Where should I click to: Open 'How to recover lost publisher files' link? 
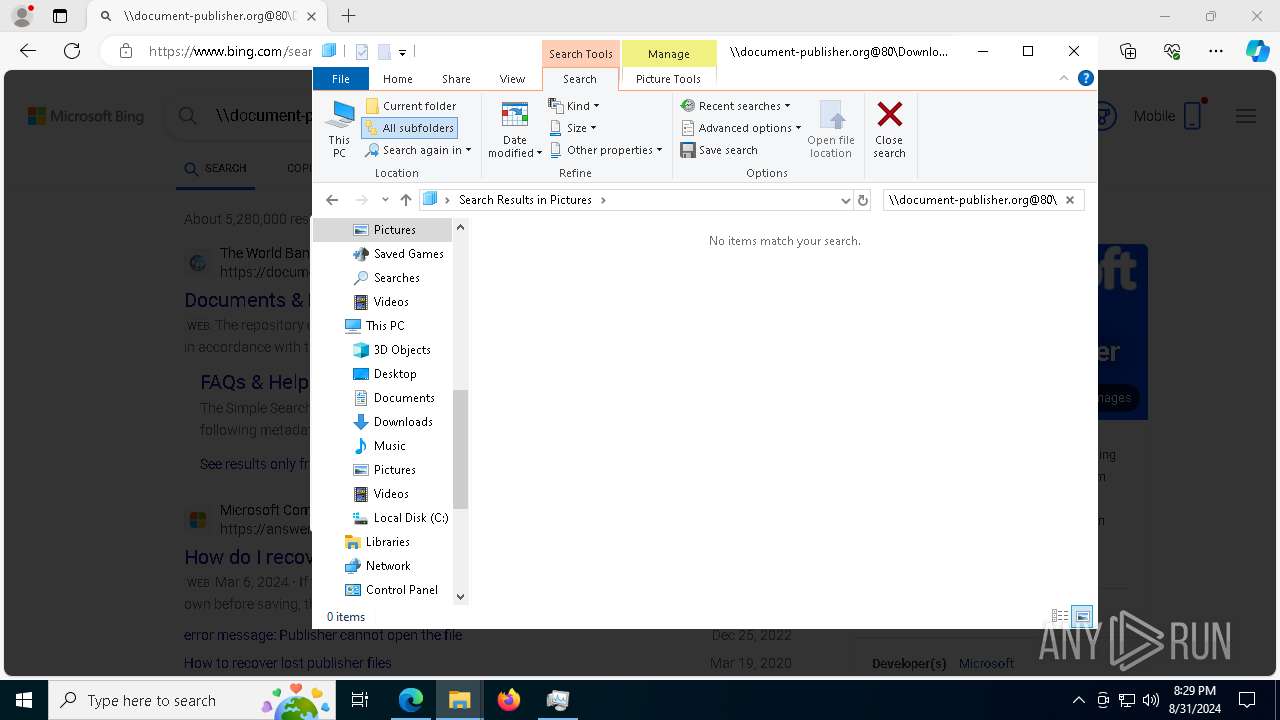coord(288,663)
